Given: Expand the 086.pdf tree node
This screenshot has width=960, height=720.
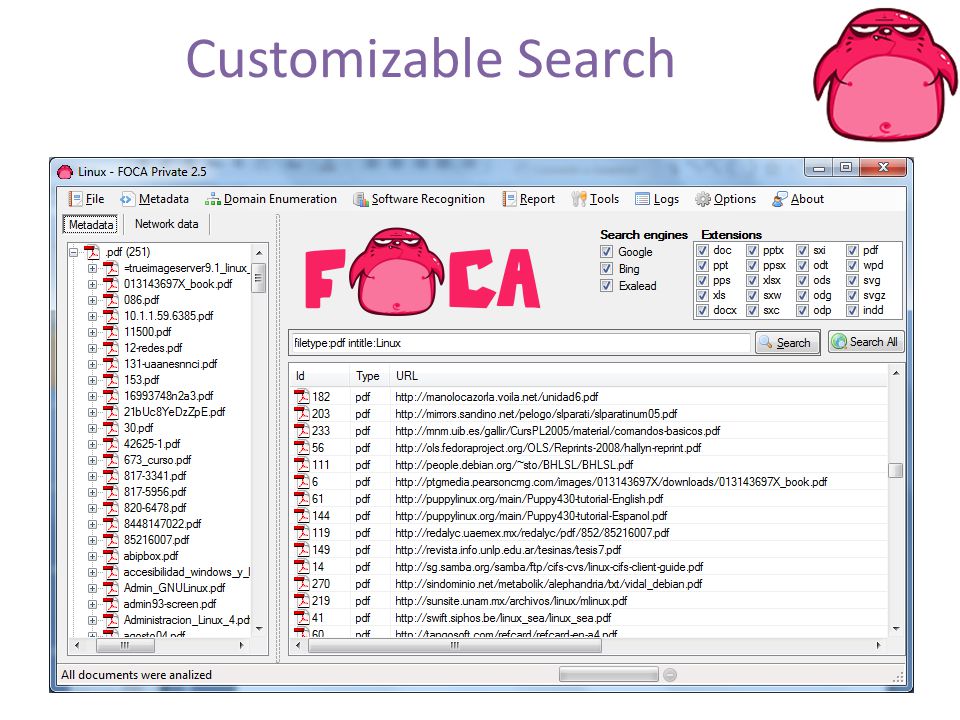Looking at the screenshot, I should tap(92, 300).
